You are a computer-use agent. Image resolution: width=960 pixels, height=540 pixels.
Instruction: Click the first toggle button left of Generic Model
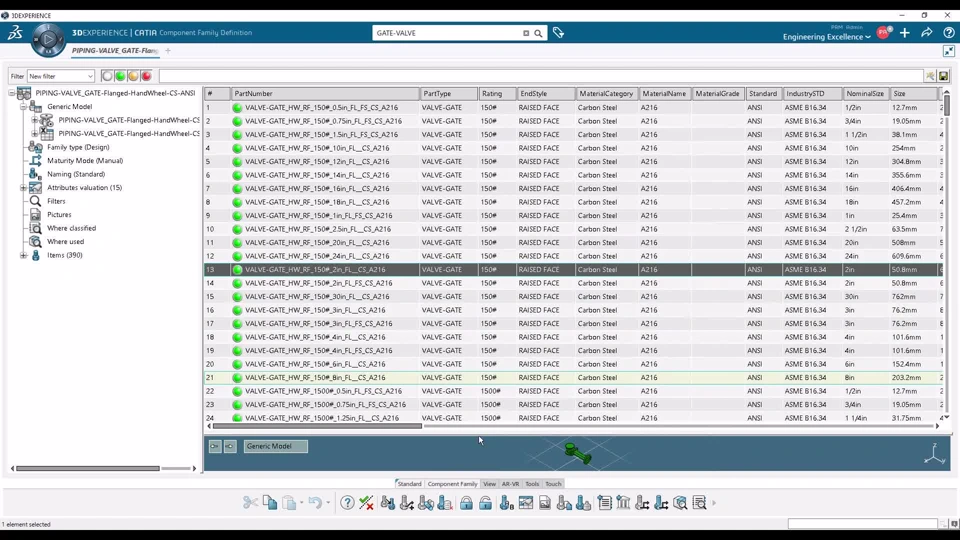point(214,446)
